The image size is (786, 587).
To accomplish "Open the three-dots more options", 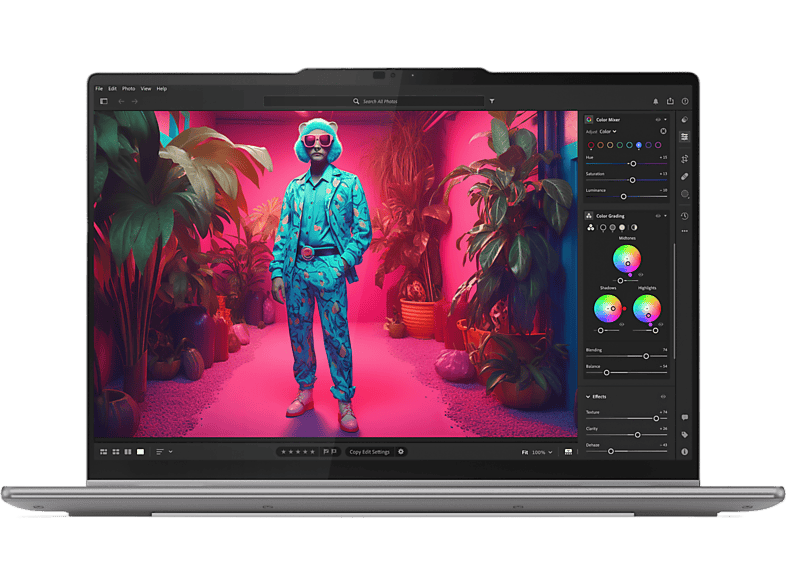I will coord(685,231).
